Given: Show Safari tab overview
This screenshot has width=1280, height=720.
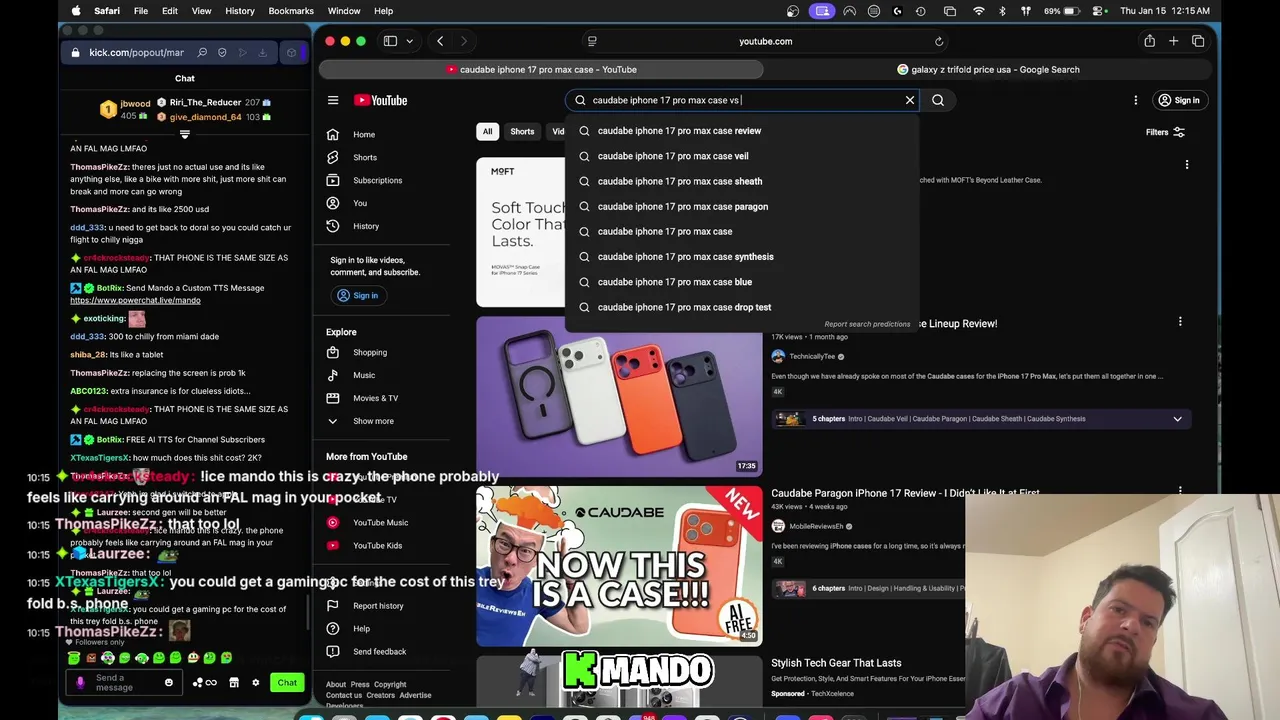Looking at the screenshot, I should click(x=1198, y=41).
